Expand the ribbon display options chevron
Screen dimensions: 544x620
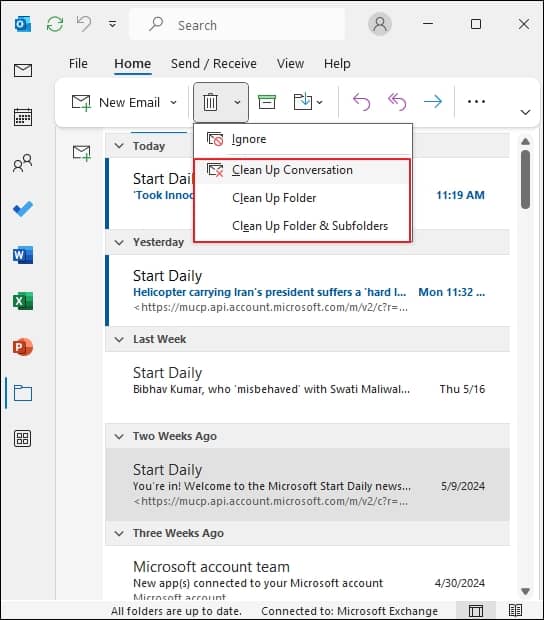[525, 112]
